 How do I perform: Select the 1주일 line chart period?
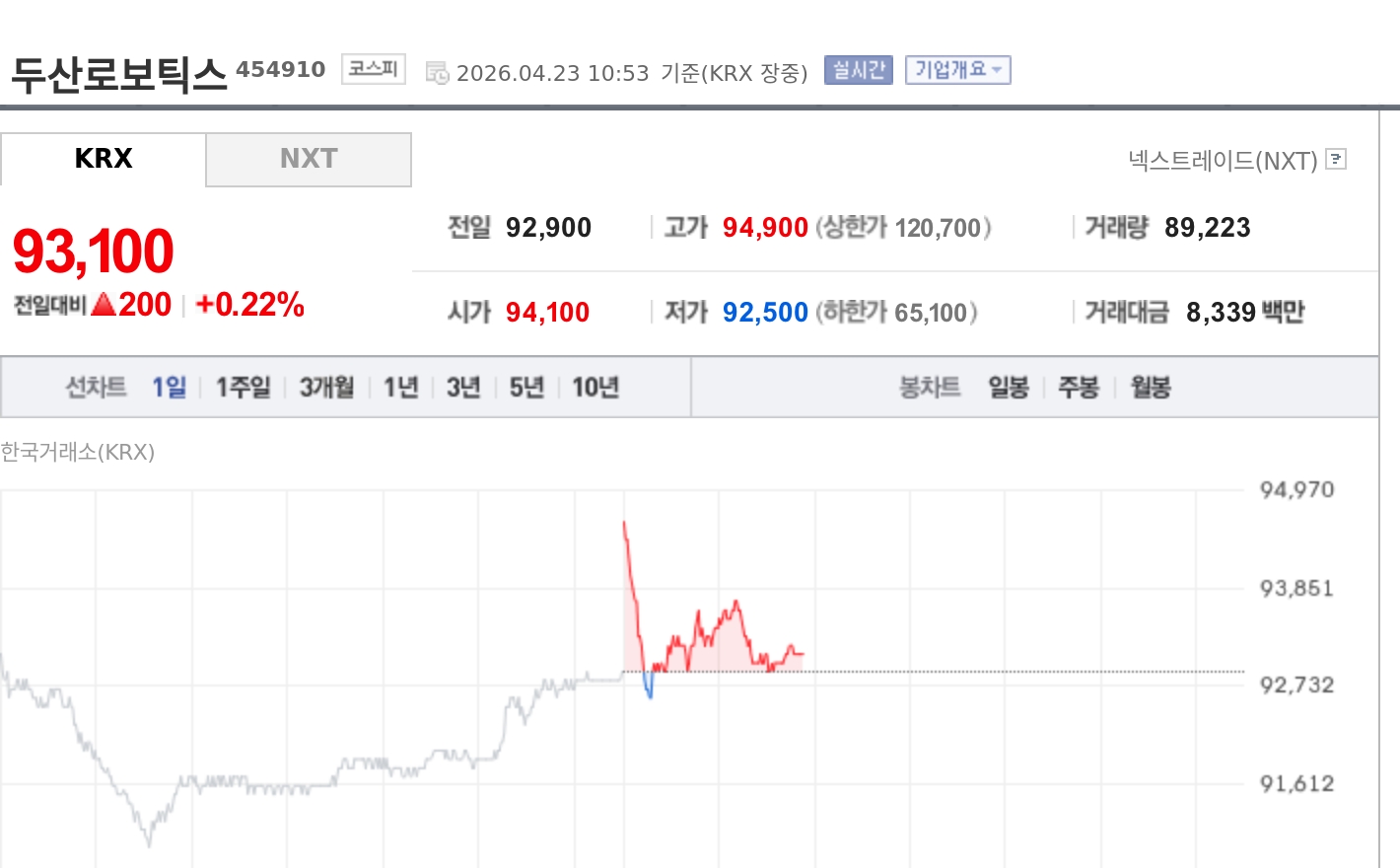(243, 388)
